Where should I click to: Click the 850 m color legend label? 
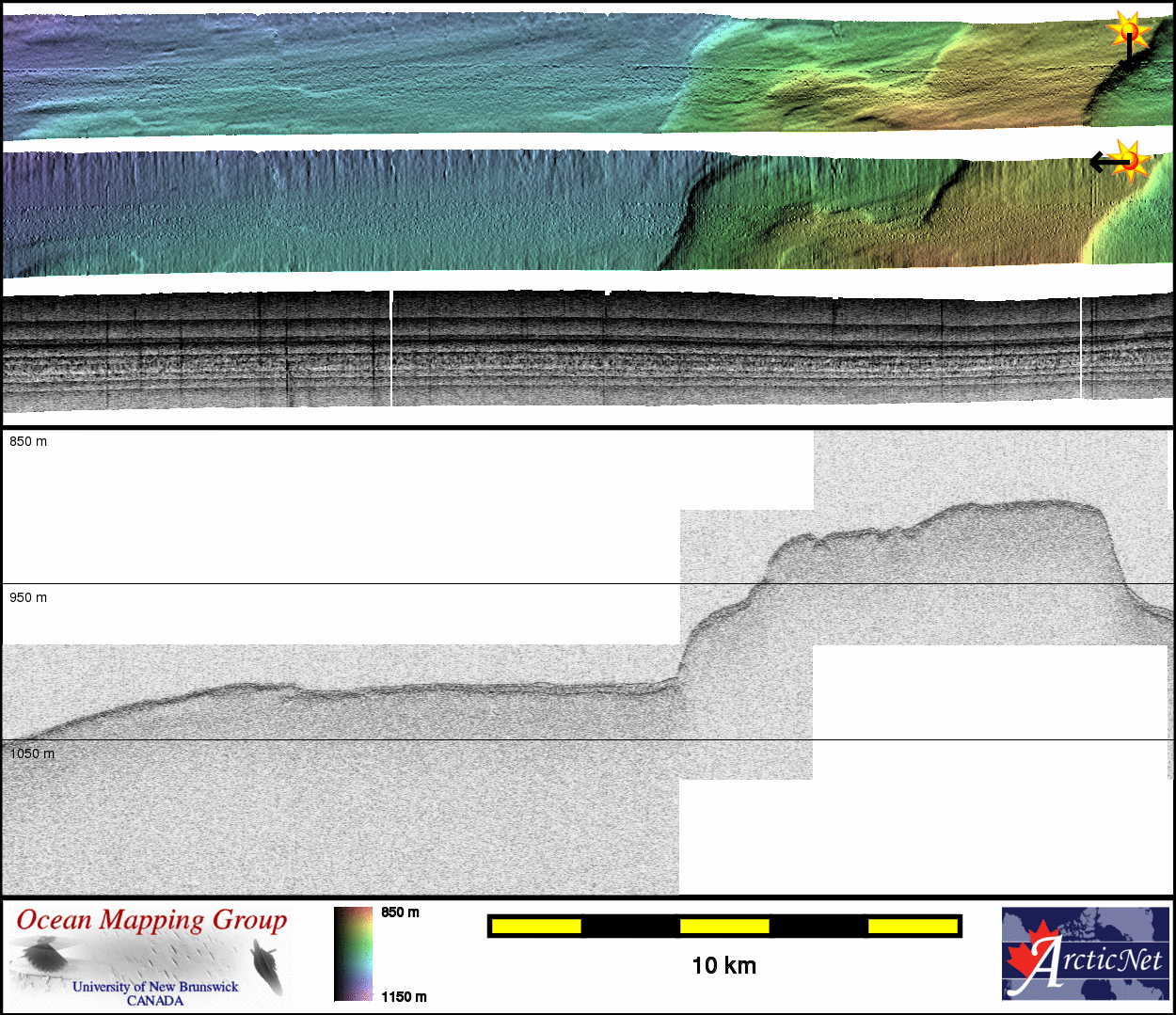pyautogui.click(x=400, y=912)
